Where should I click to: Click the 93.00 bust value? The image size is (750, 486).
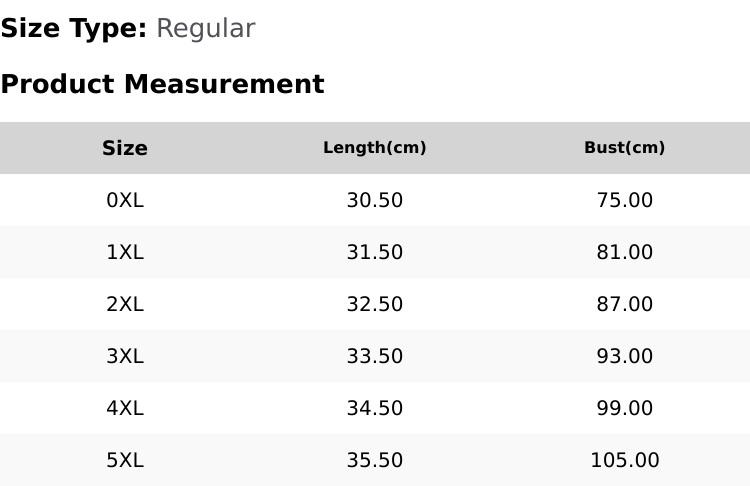point(624,356)
